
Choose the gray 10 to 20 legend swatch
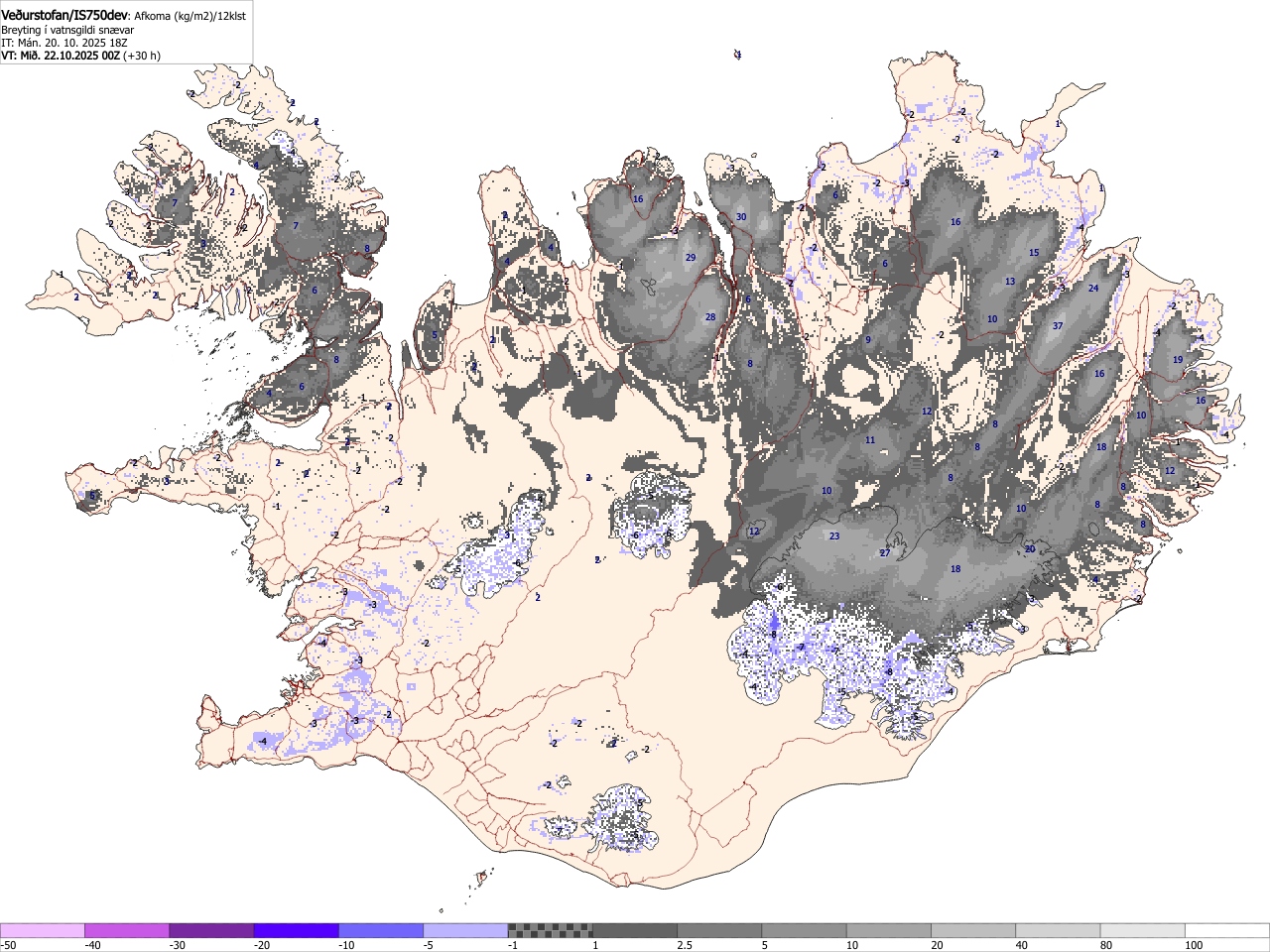coord(889,930)
